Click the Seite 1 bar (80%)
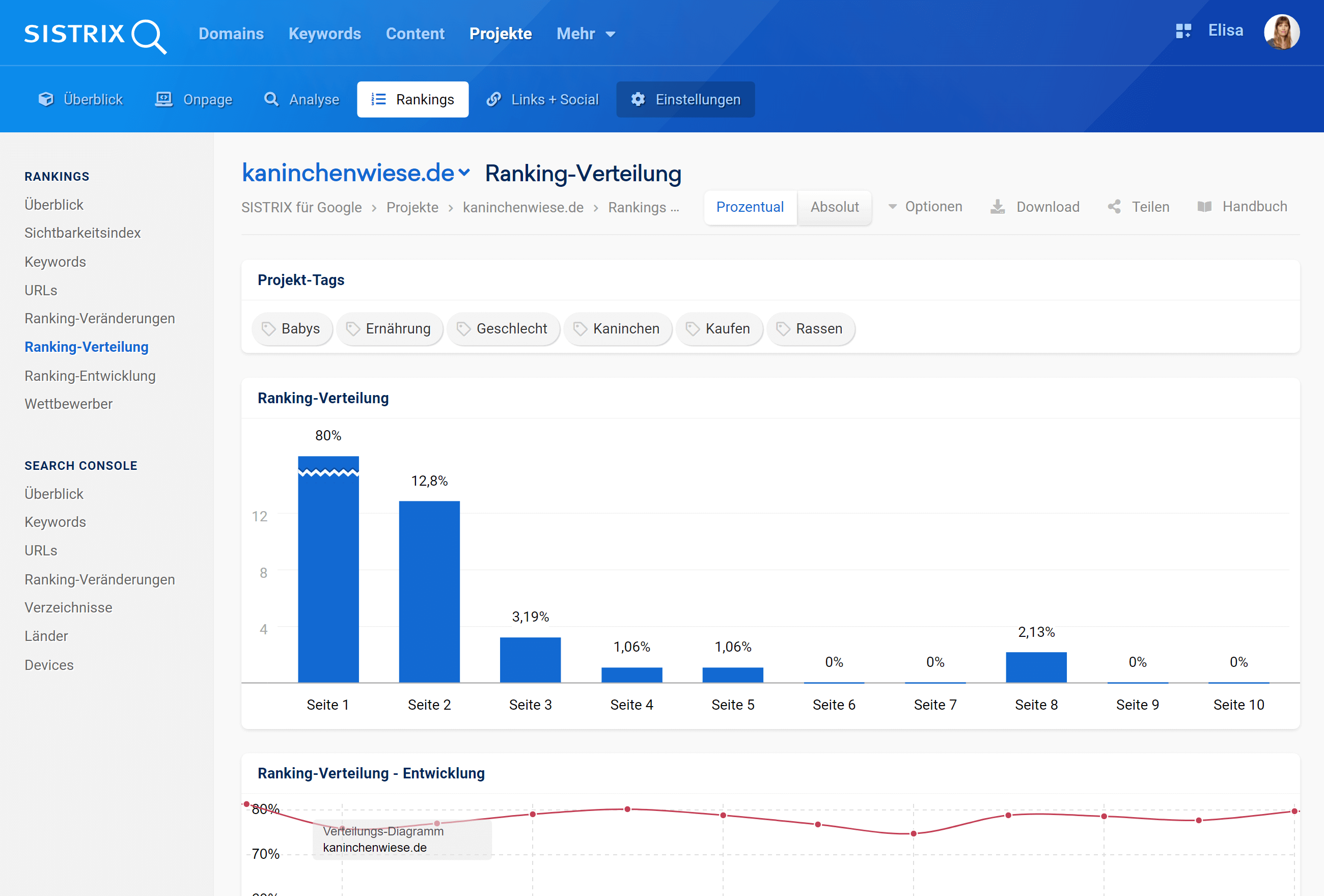1324x896 pixels. (x=328, y=569)
